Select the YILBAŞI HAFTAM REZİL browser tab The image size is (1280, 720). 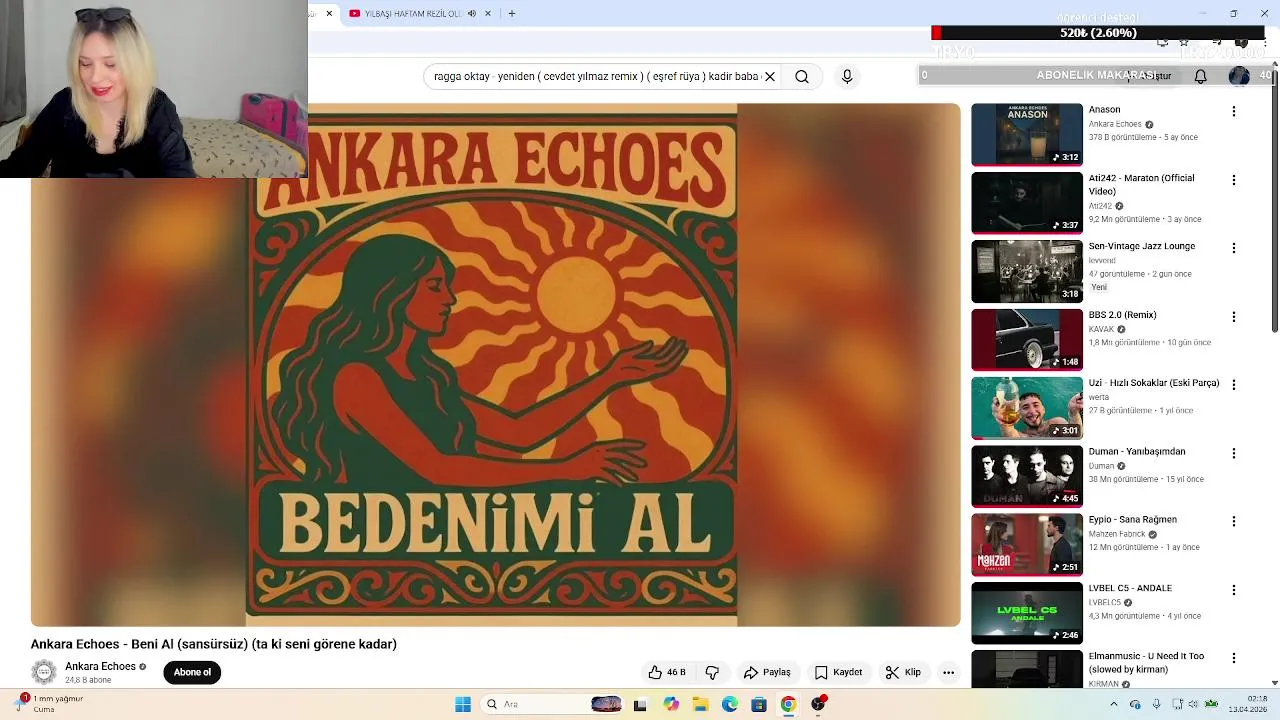[412, 14]
